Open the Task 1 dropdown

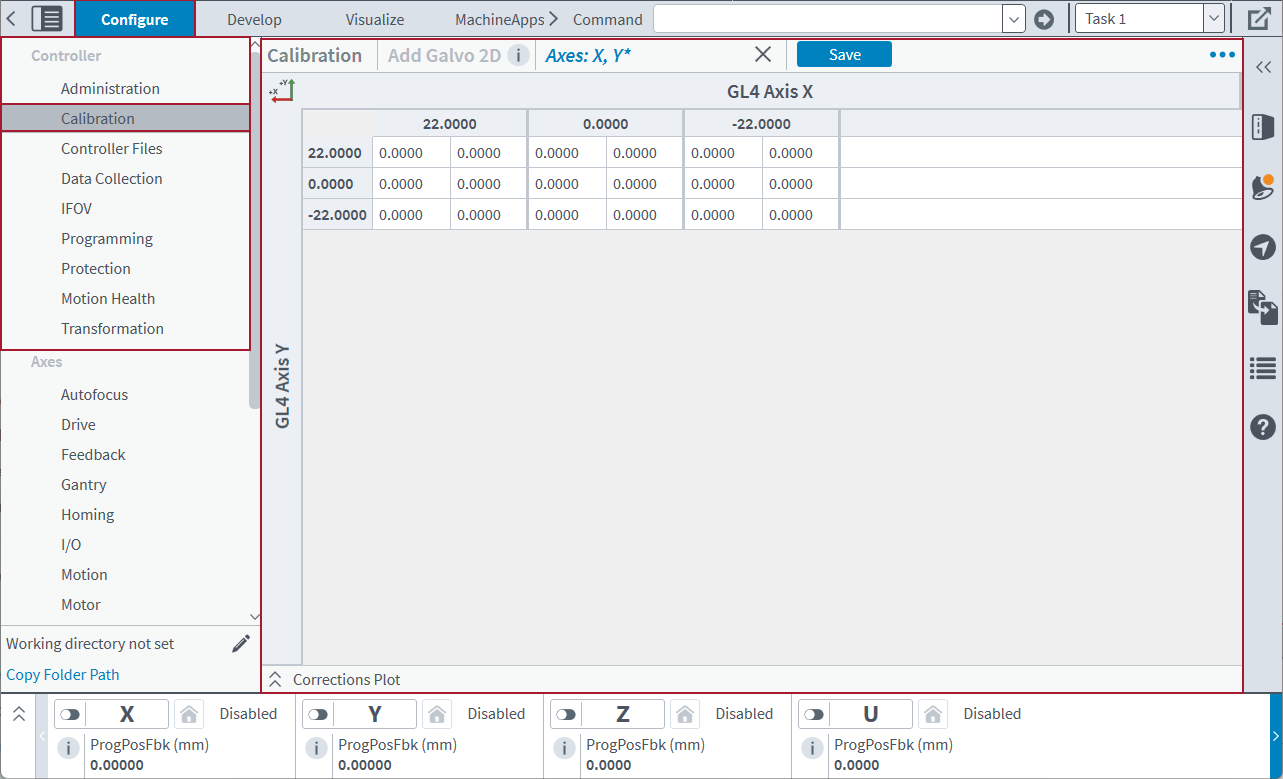1213,19
